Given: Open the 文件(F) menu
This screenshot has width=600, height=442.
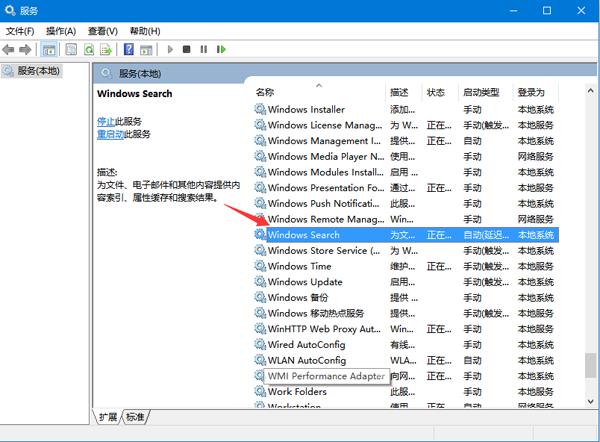Looking at the screenshot, I should (x=20, y=31).
